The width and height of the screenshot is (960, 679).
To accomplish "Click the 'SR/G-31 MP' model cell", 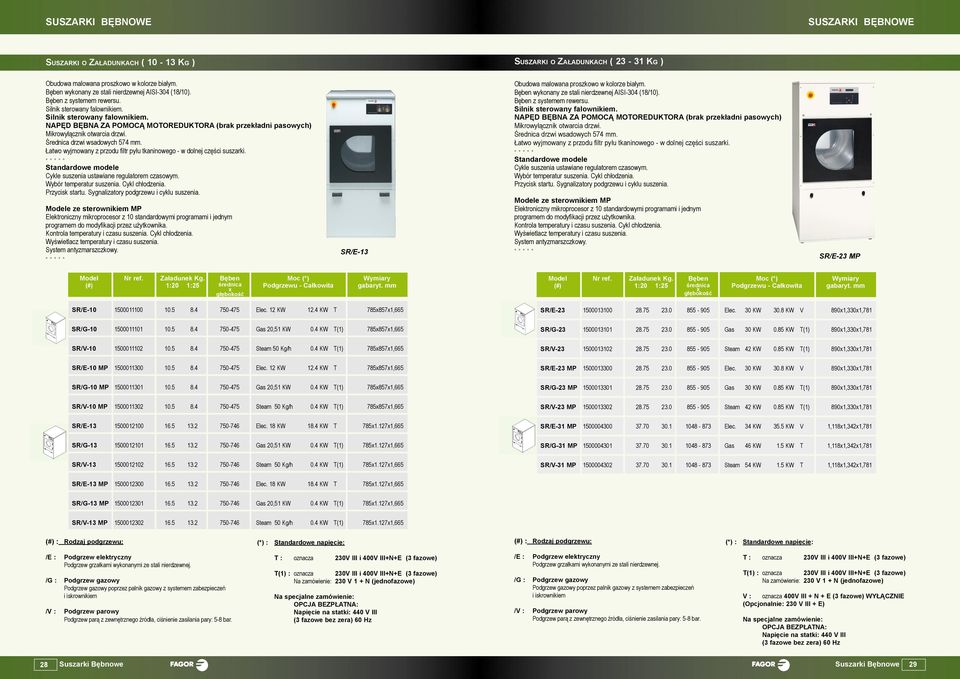I will [558, 446].
